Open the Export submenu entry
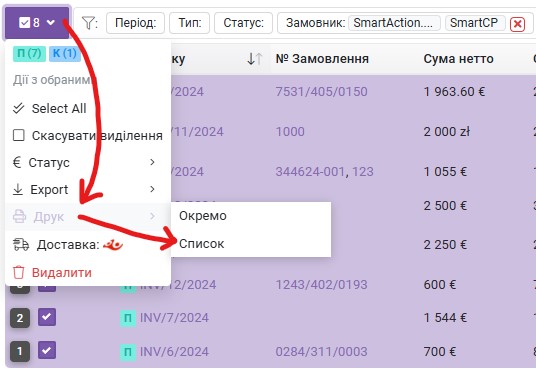Viewport: 536px width, 375px height. (88, 189)
